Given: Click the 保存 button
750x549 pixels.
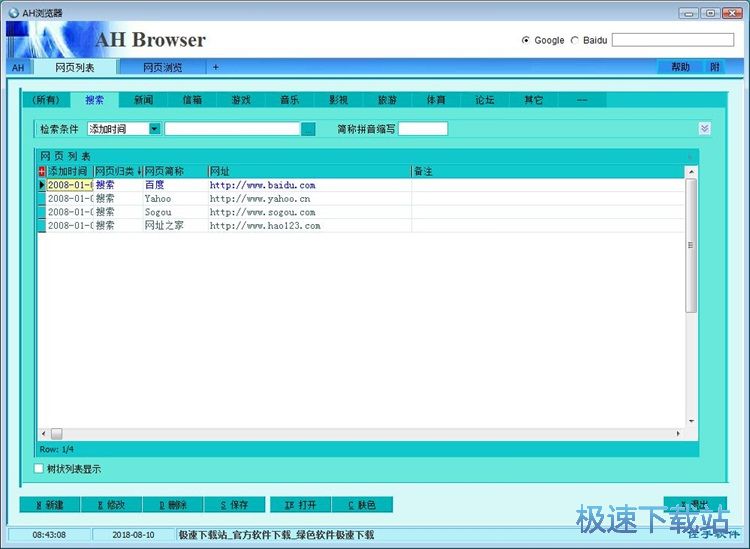Looking at the screenshot, I should 234,505.
